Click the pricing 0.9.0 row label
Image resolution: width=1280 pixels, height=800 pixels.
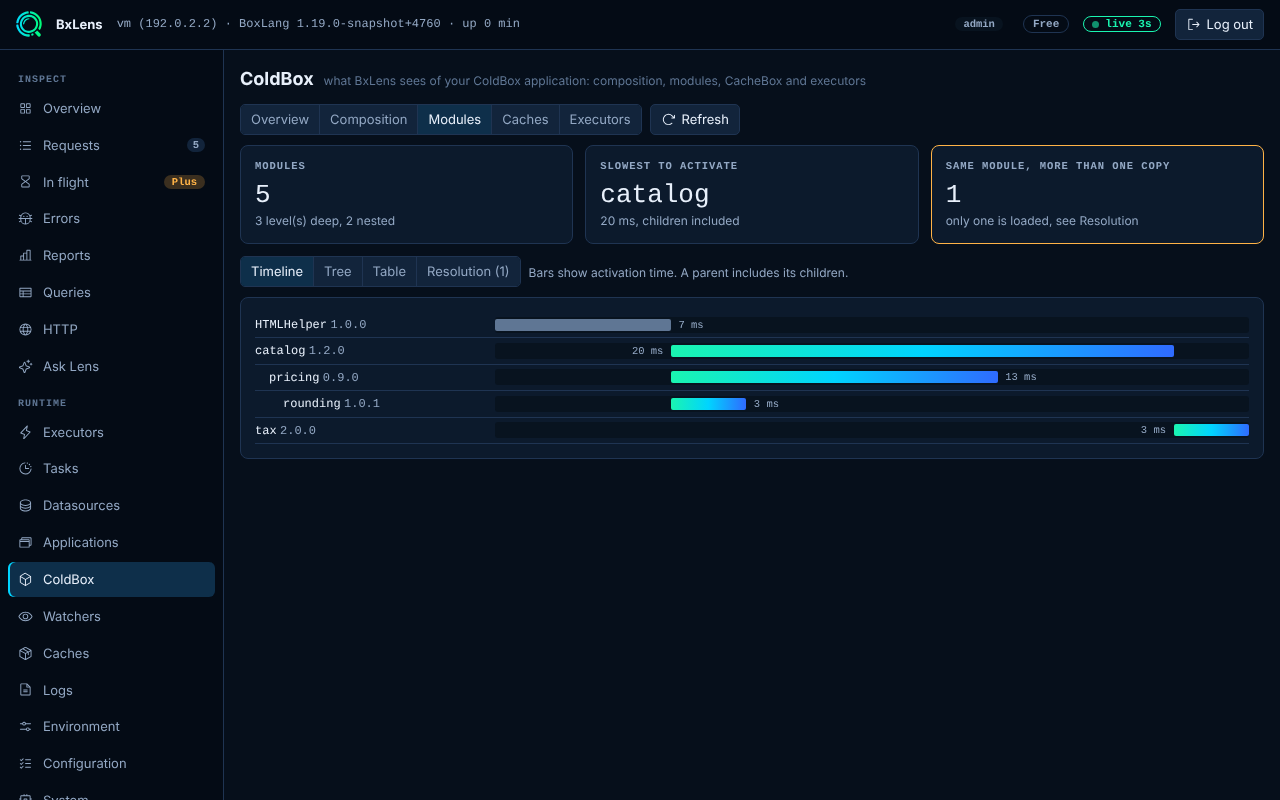pos(314,377)
